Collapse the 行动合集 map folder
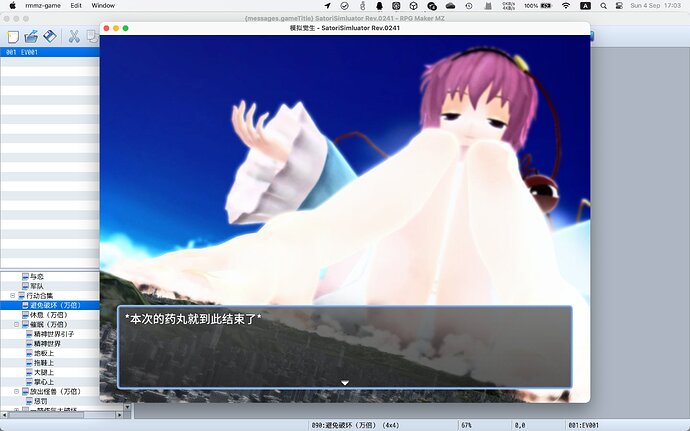Screen dimensions: 690x431 [13, 296]
